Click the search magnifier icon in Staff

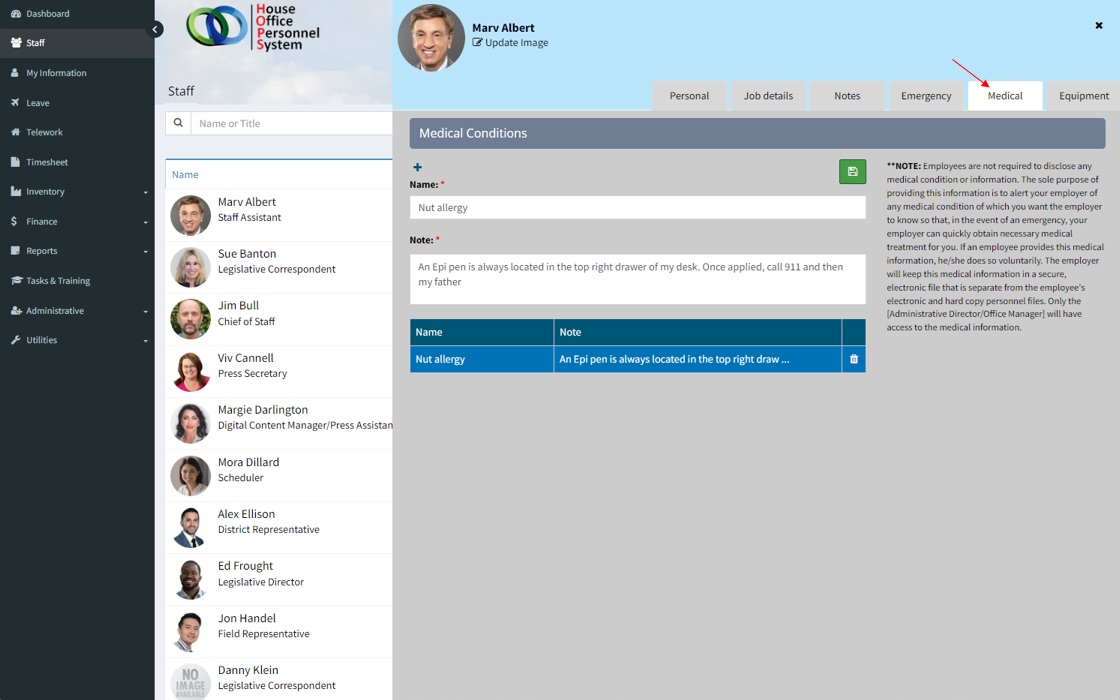coord(178,123)
